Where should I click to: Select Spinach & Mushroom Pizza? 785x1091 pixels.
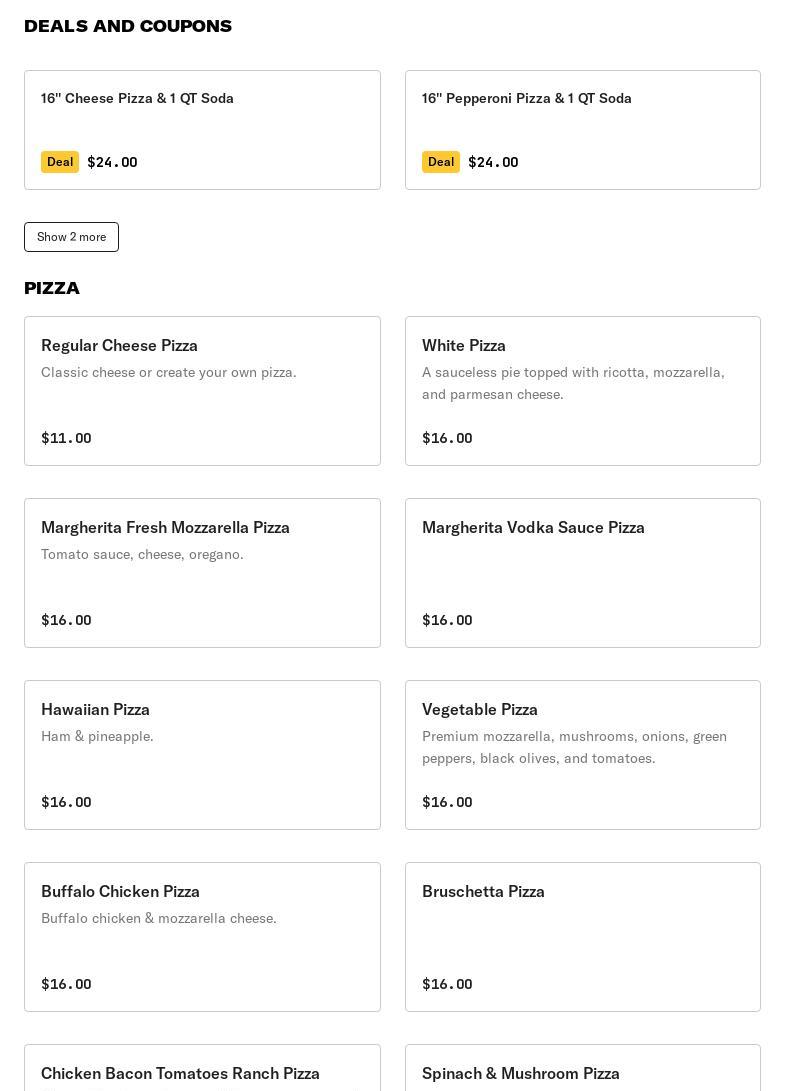(521, 1073)
